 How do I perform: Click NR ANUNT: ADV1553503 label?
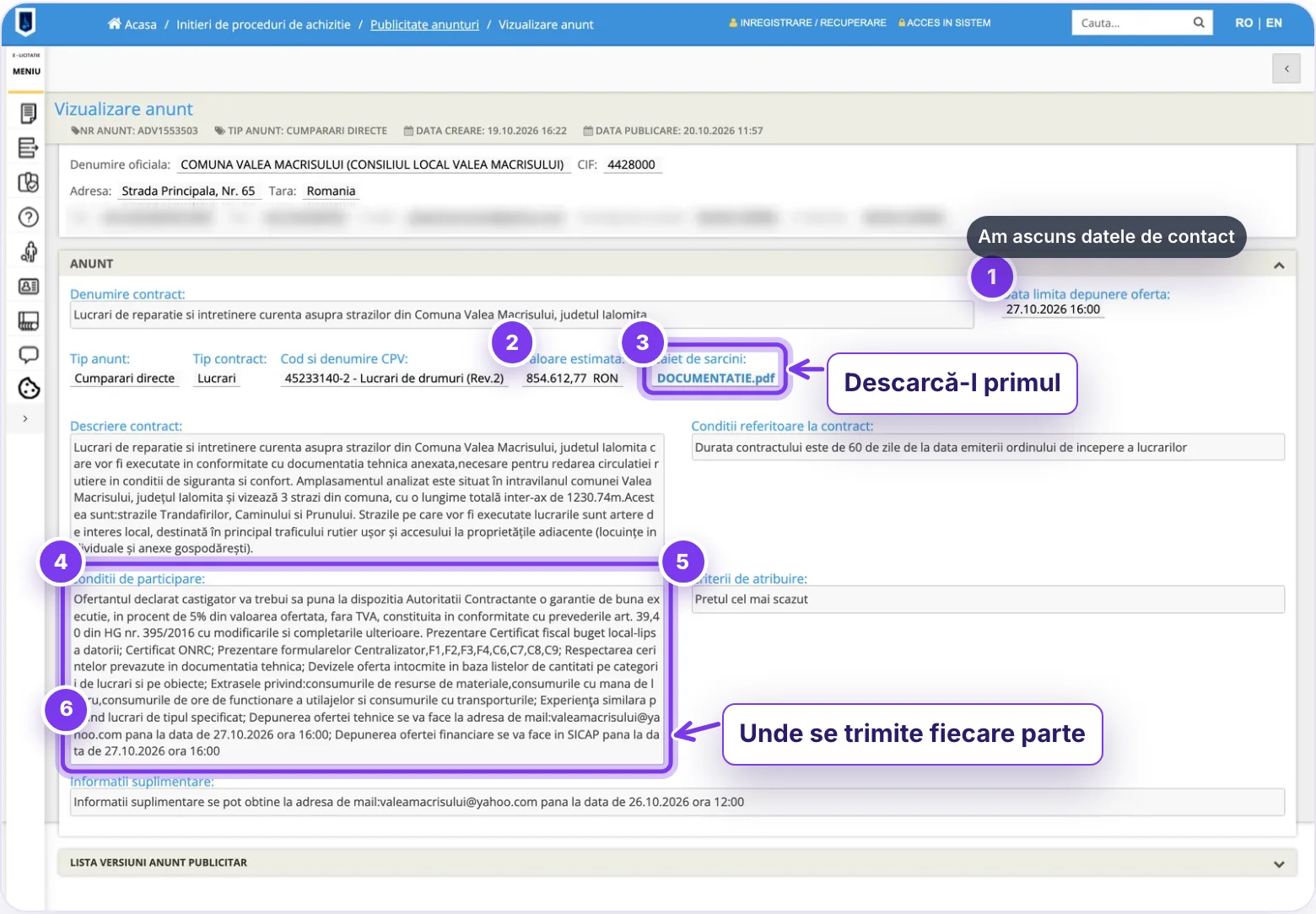[135, 131]
